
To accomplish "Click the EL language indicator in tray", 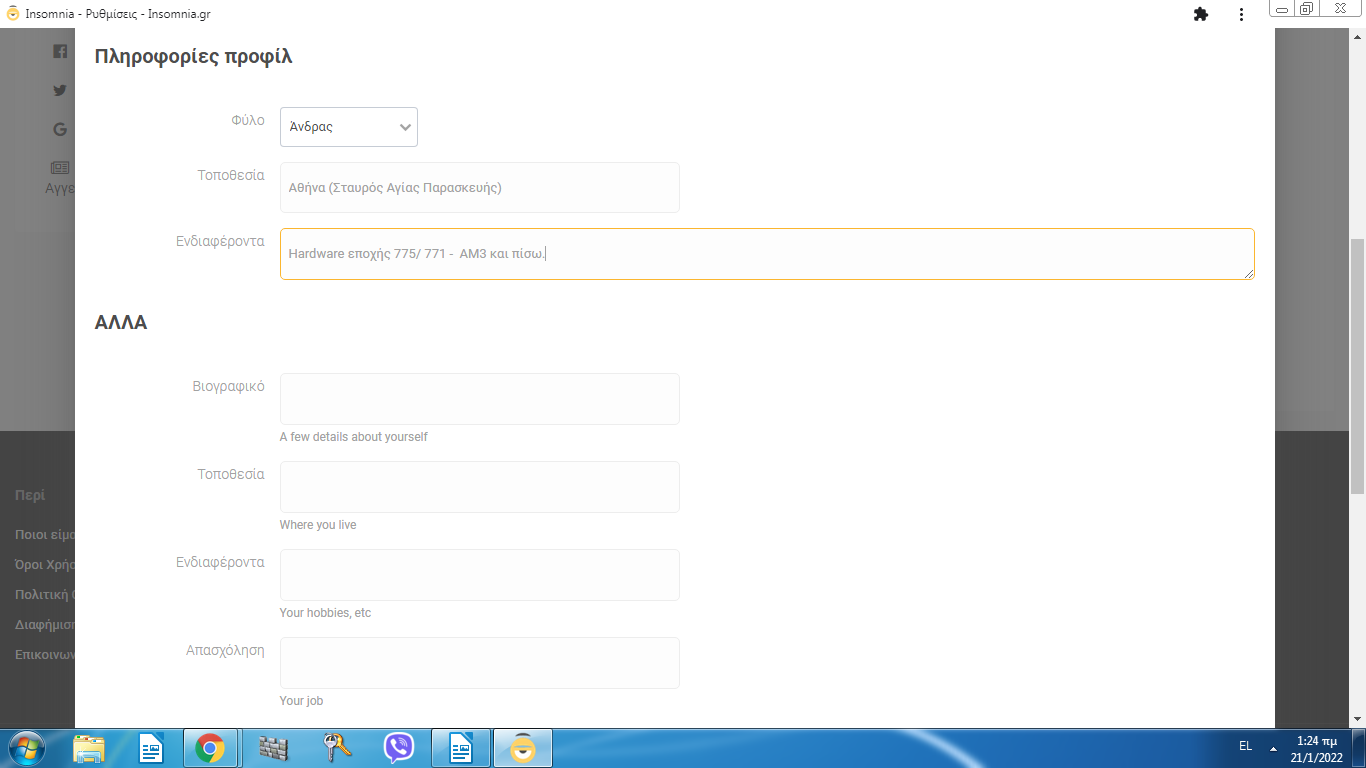I will pos(1245,746).
